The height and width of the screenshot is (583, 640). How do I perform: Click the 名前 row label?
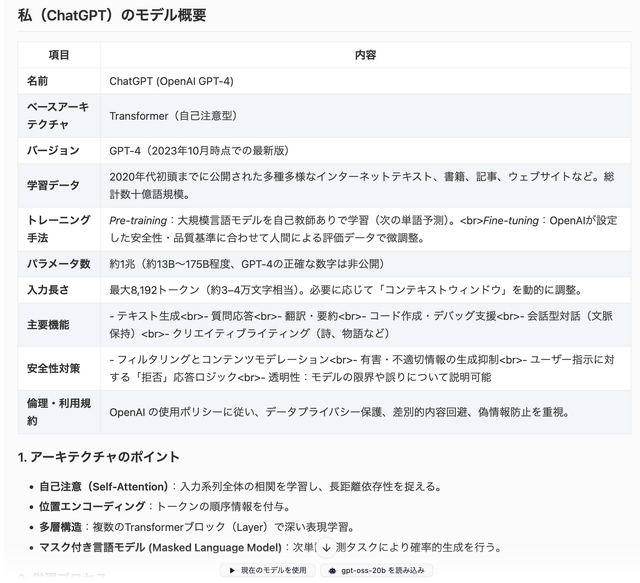[59, 81]
